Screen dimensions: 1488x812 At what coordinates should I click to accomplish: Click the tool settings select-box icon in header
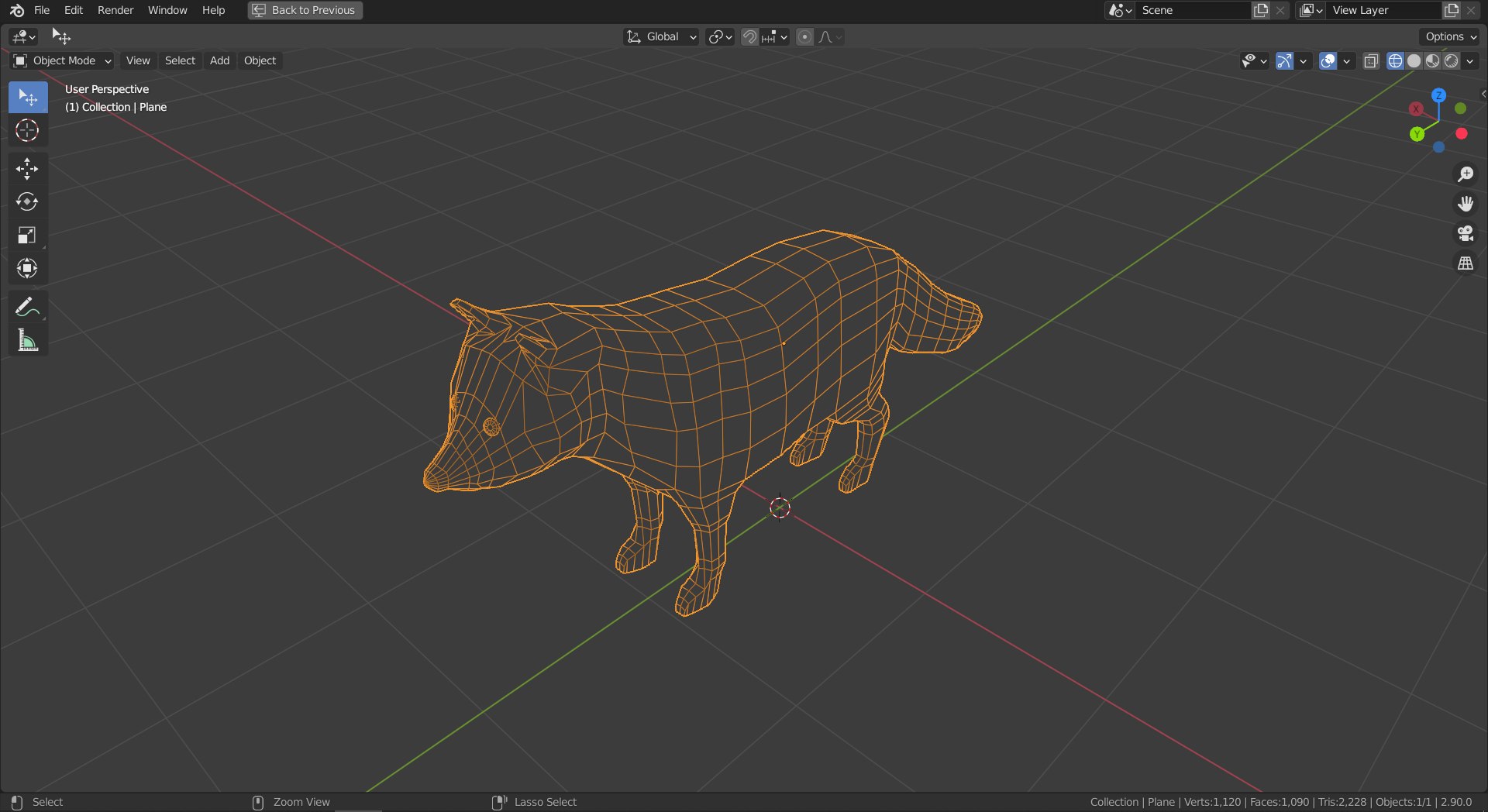pyautogui.click(x=61, y=36)
